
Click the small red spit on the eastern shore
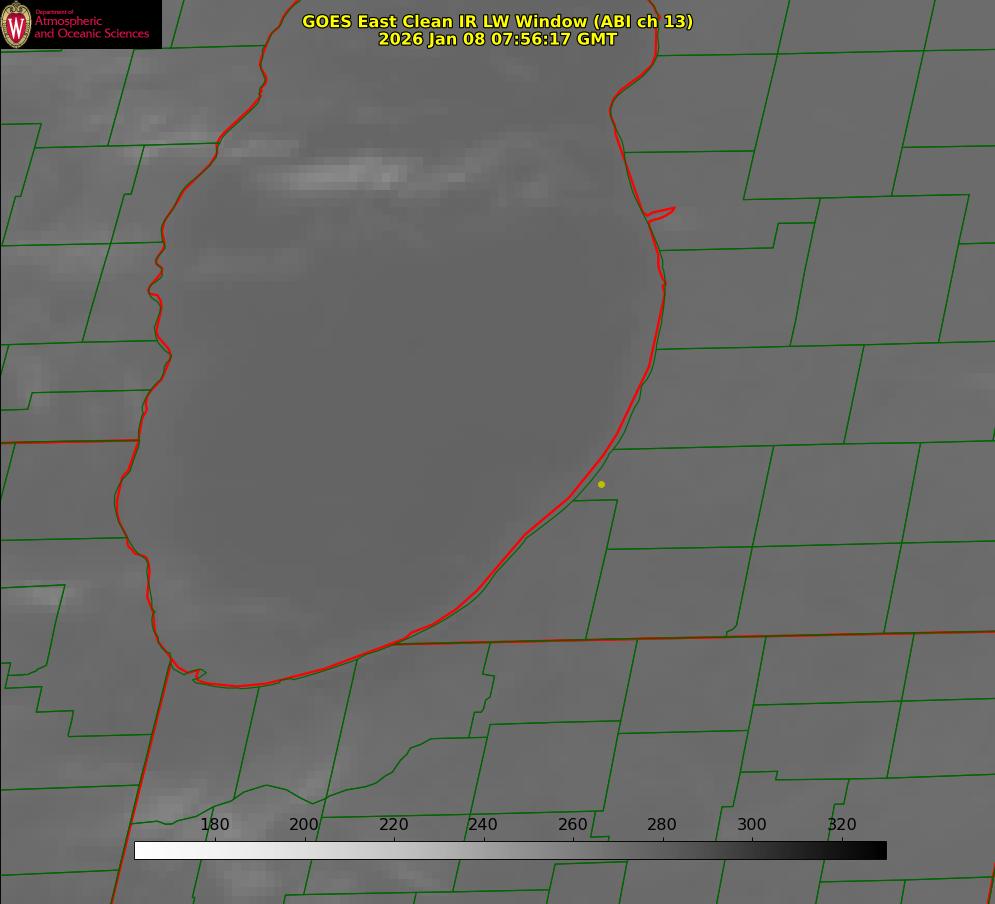click(661, 213)
